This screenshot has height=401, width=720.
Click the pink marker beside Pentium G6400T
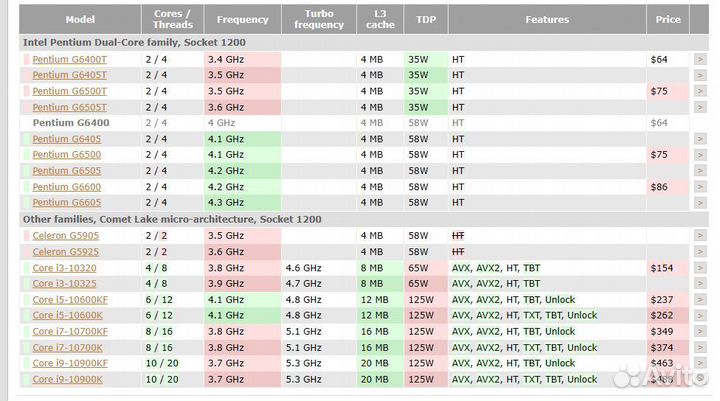click(27, 60)
